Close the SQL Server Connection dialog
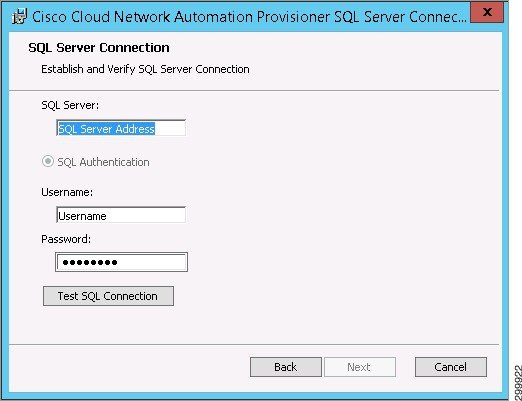This screenshot has width=522, height=401. pyautogui.click(x=487, y=12)
